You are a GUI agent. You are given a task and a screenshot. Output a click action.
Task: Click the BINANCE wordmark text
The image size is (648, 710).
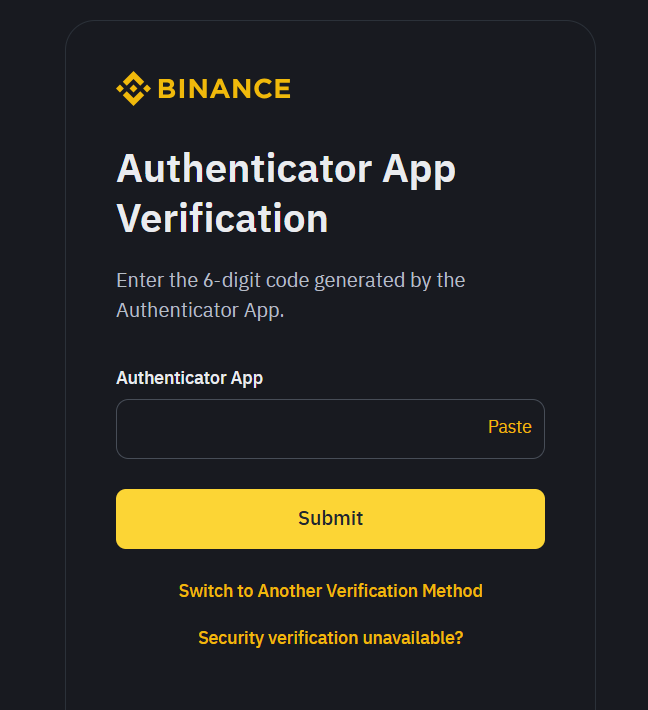click(x=224, y=89)
